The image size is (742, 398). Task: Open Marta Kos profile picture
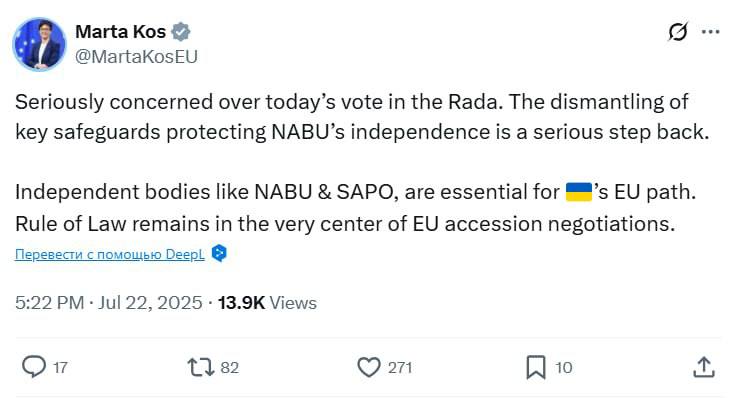pyautogui.click(x=39, y=44)
